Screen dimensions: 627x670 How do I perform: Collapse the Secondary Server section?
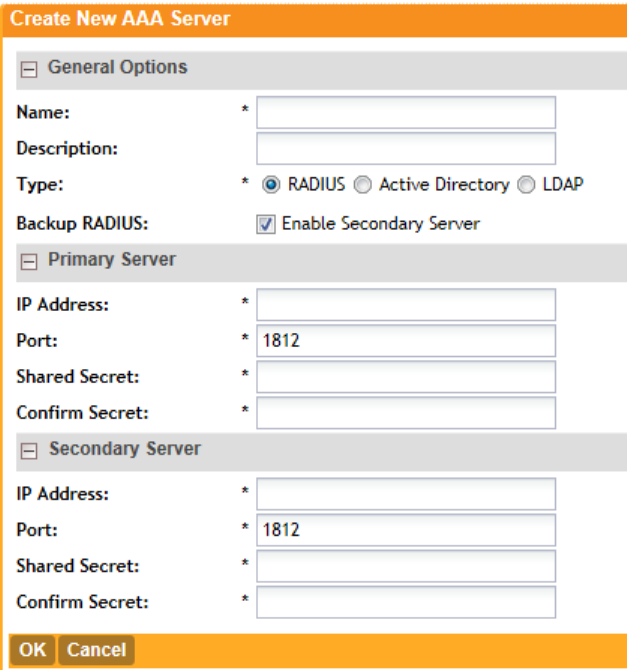[30, 452]
